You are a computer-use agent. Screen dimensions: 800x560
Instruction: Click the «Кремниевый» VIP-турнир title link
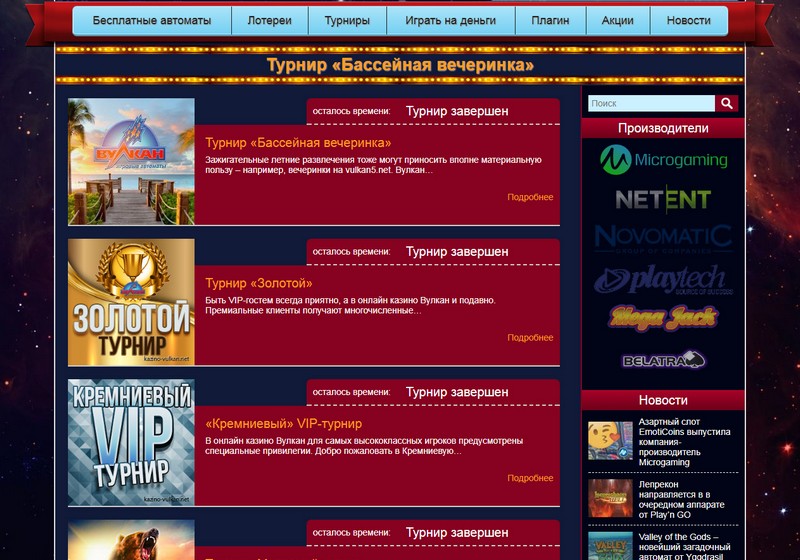click(284, 423)
